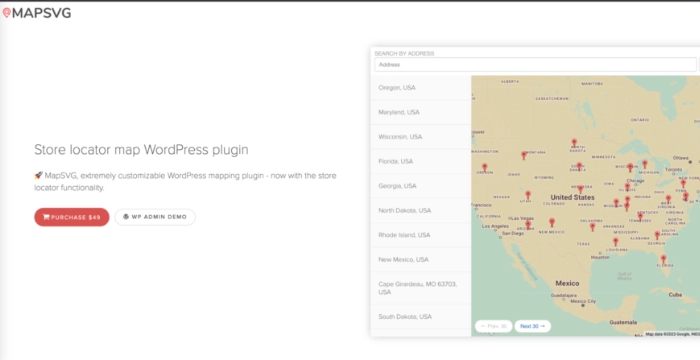Click the map marker on Arizona
700x360 pixels.
click(x=528, y=224)
